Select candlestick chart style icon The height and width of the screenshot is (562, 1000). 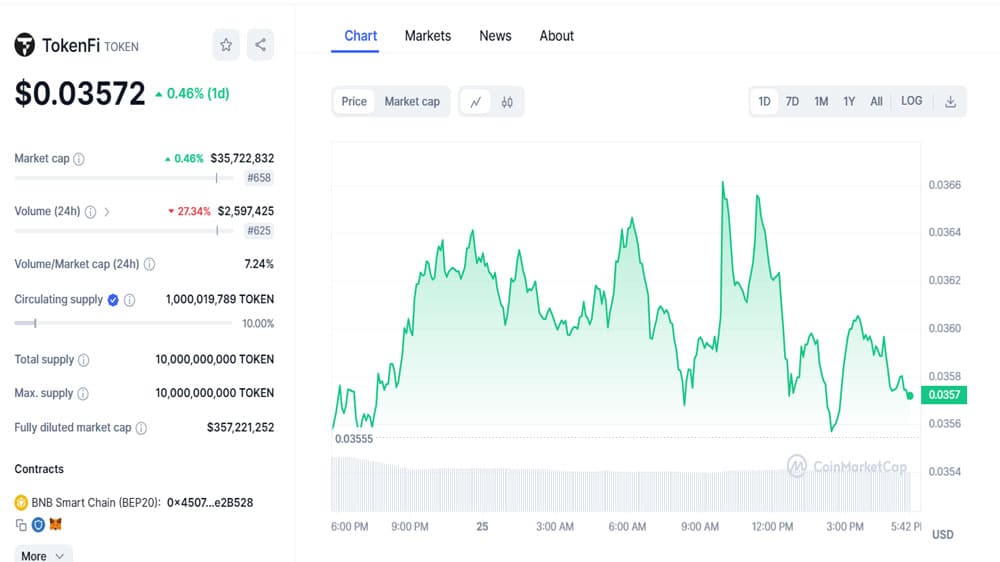507,102
